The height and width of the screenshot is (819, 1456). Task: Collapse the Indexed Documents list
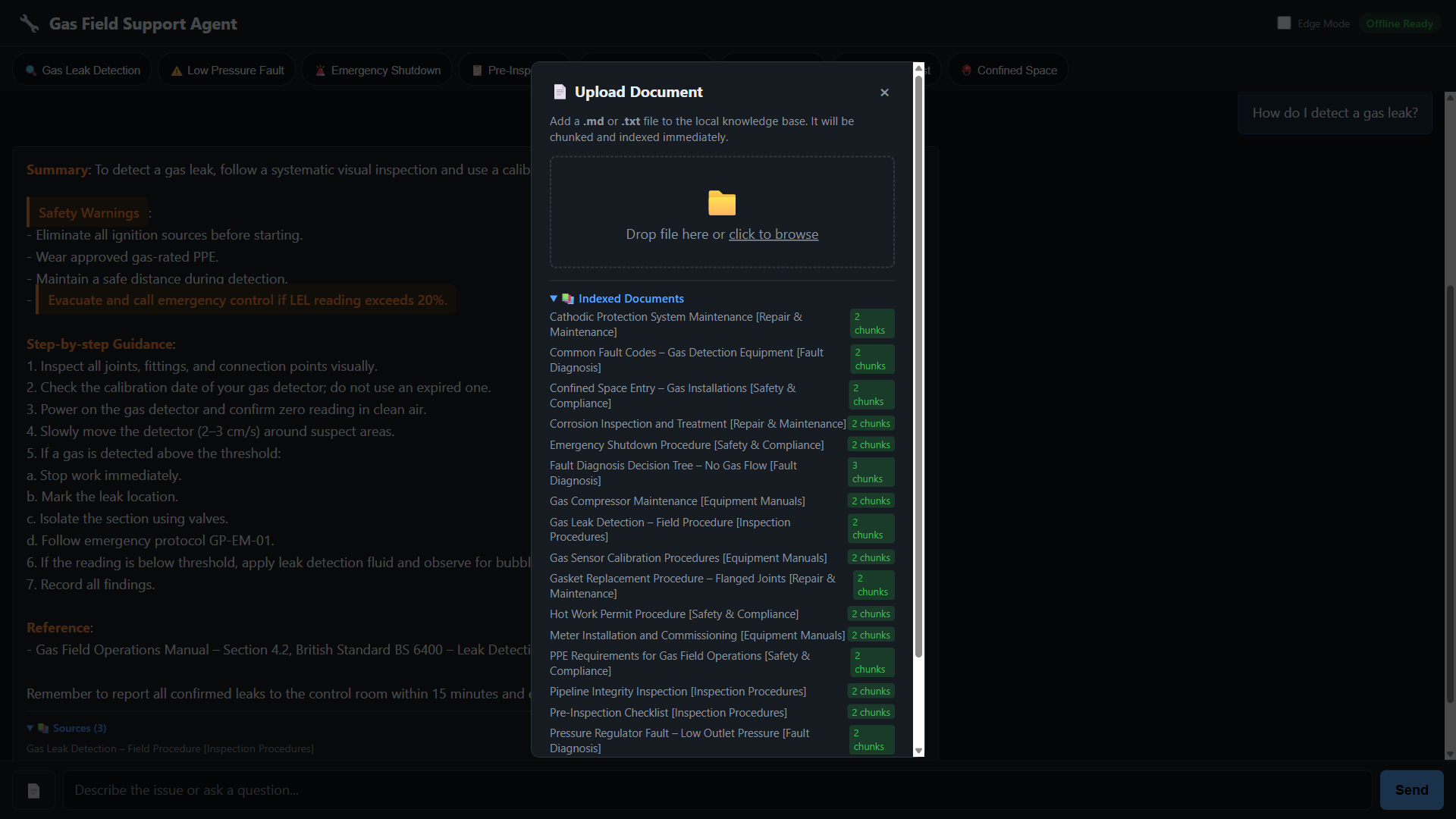click(554, 298)
